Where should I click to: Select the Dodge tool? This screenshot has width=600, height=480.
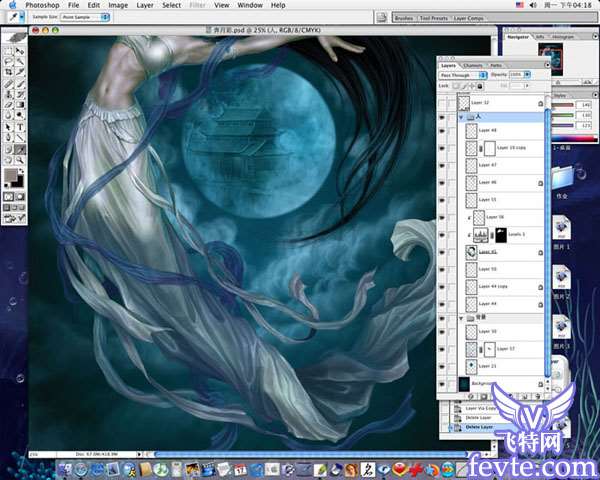[20, 115]
